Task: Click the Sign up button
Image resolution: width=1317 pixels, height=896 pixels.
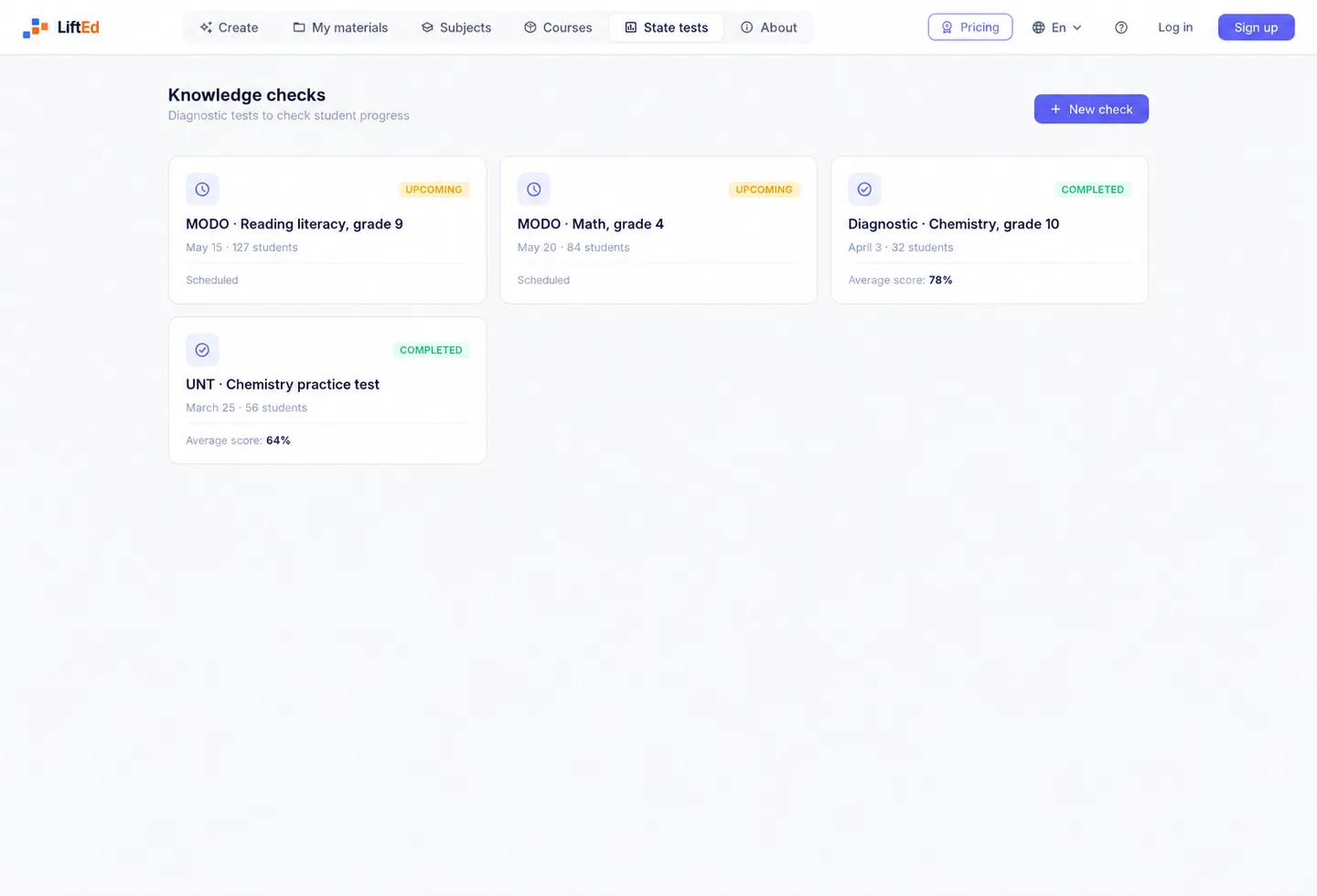Action: click(1256, 27)
